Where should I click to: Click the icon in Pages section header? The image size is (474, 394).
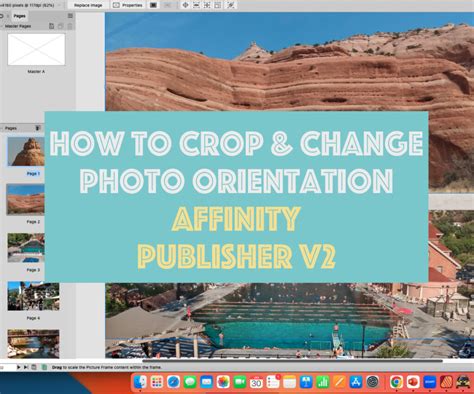[x=38, y=128]
